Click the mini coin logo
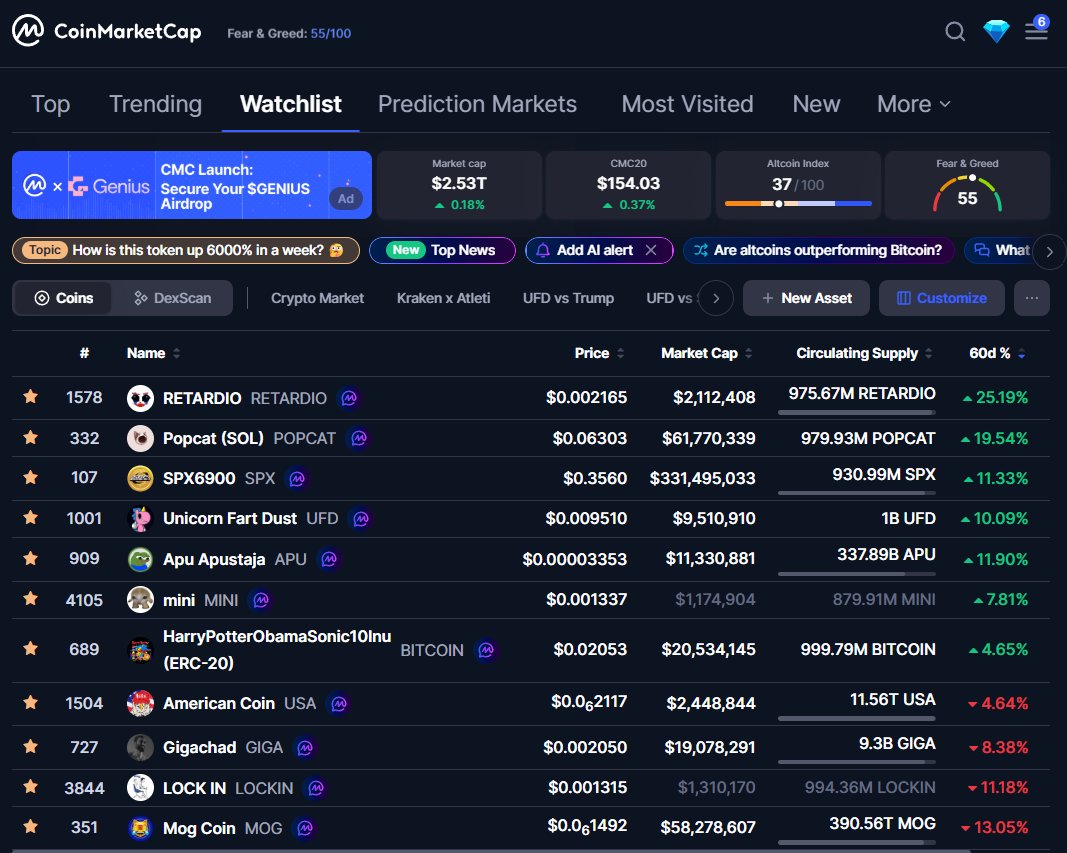 140,600
